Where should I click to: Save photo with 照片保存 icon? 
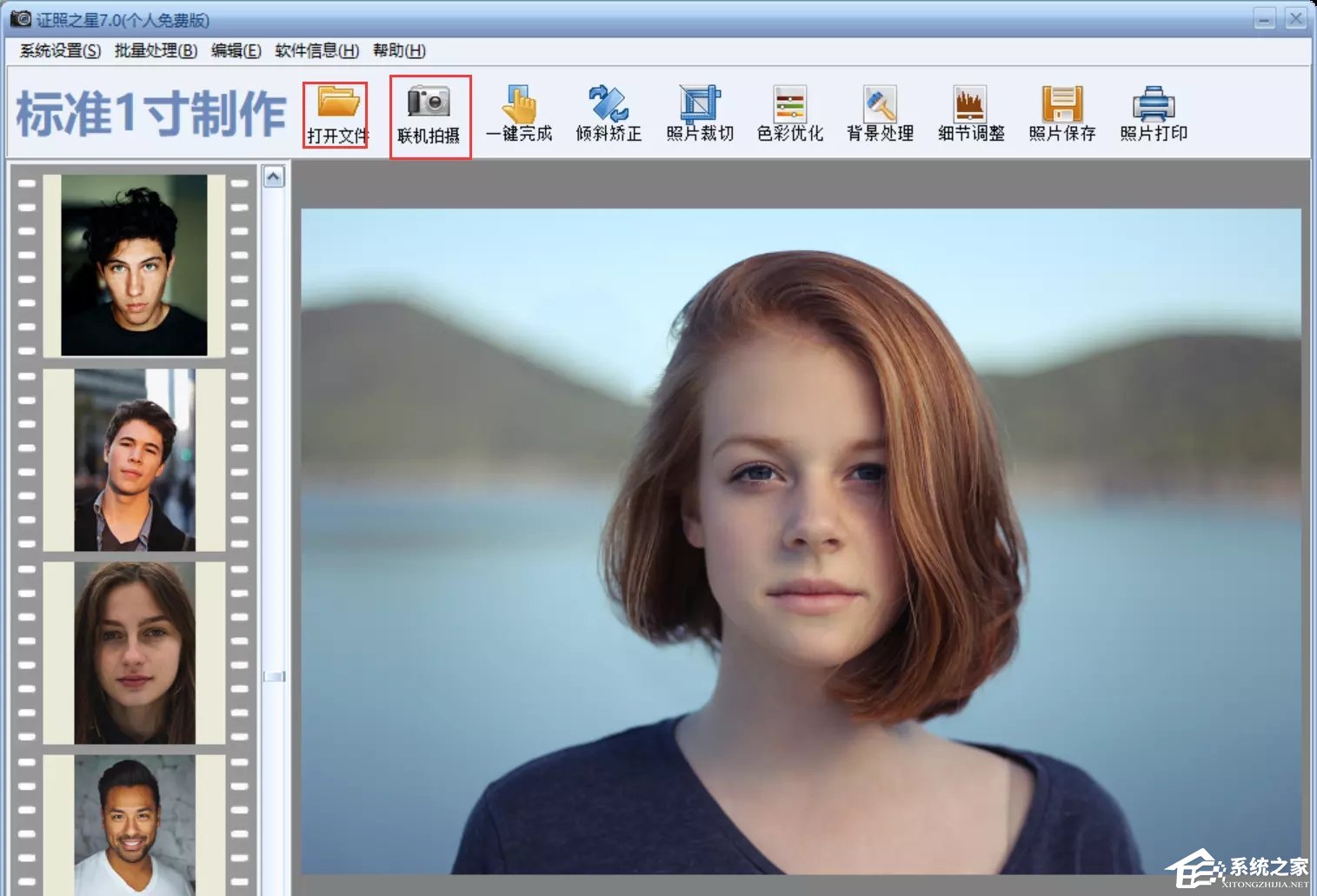[x=1061, y=106]
